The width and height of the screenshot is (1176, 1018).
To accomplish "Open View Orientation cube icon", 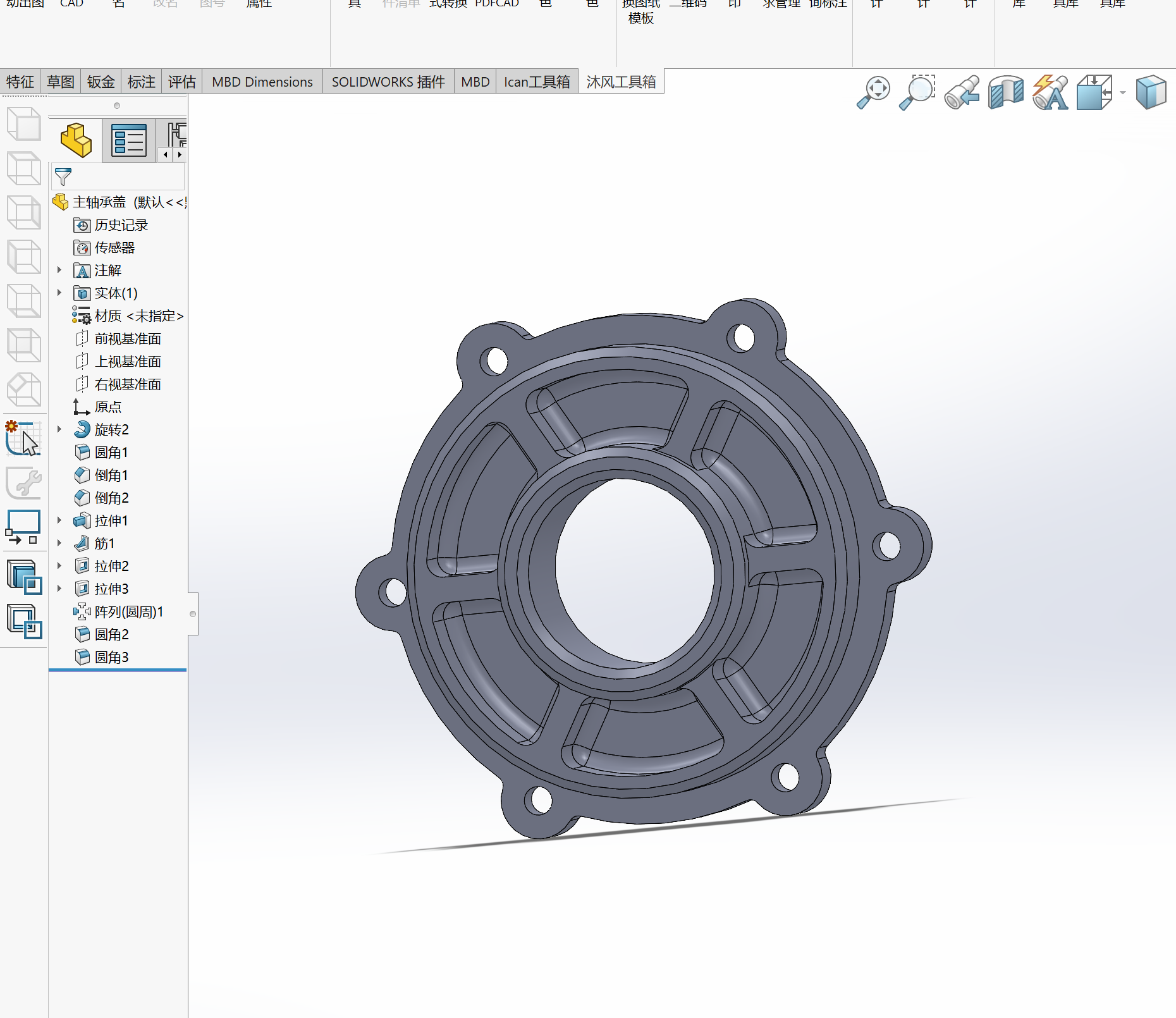I will click(1095, 92).
